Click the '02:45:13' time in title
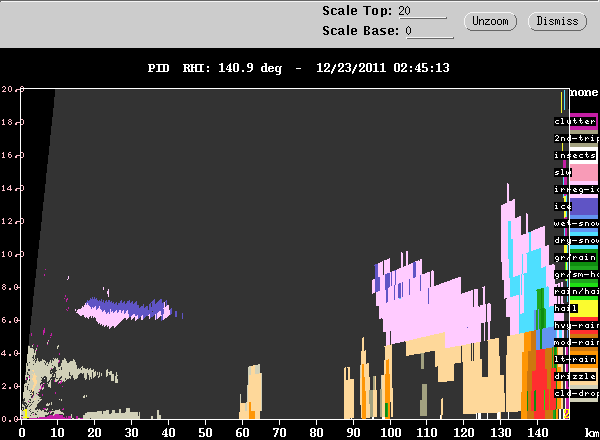600x440 pixels. point(421,68)
